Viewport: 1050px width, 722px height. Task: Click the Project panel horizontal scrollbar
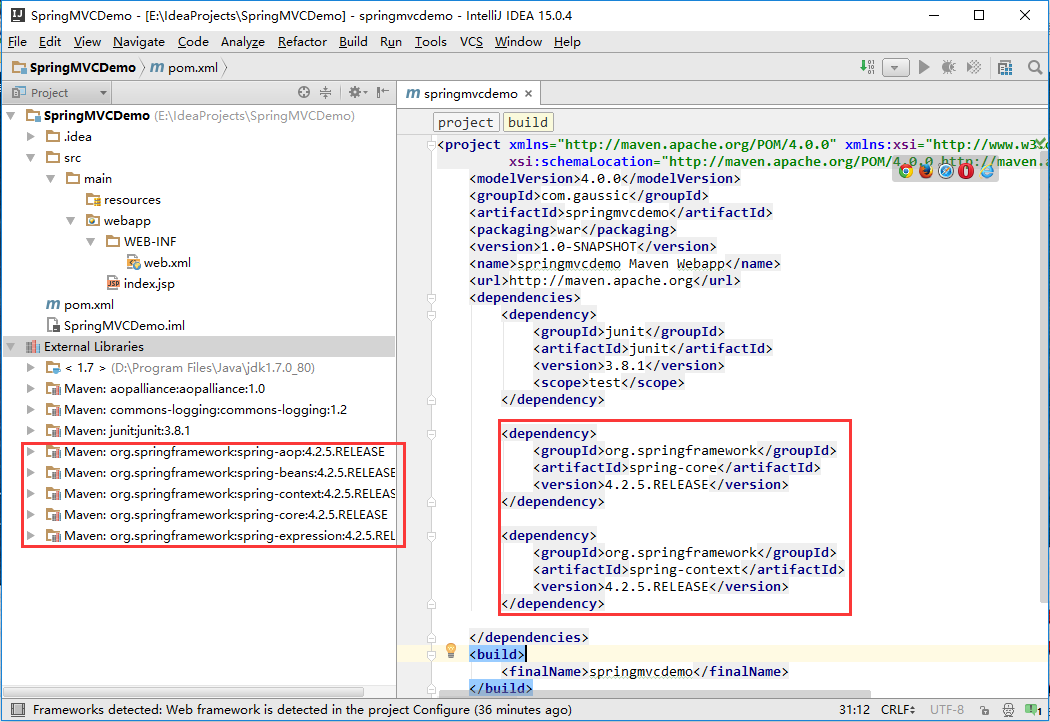click(x=183, y=691)
